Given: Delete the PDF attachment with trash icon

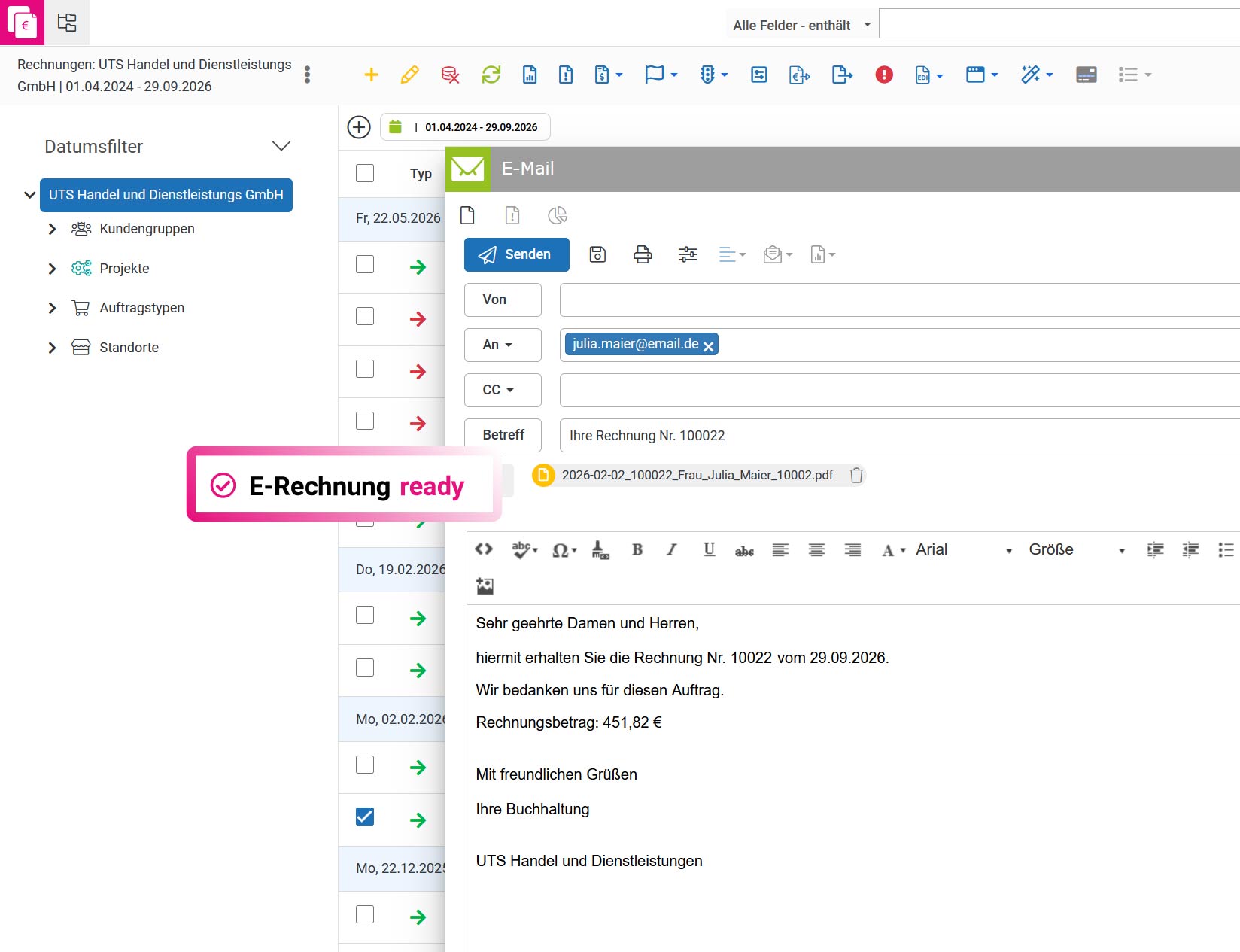Looking at the screenshot, I should (x=856, y=476).
